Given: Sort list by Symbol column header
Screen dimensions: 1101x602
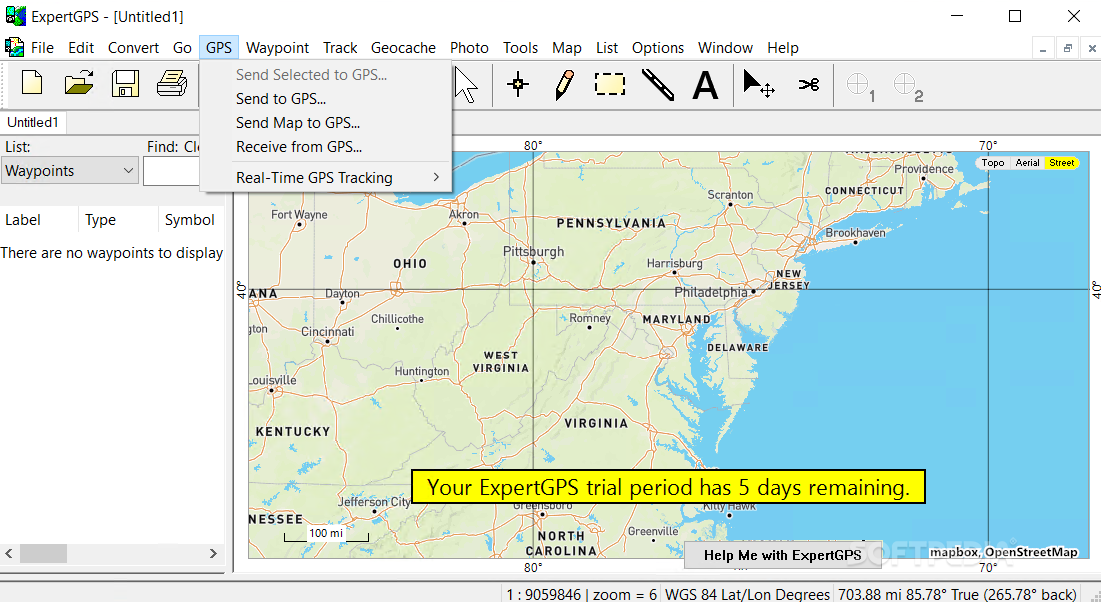Looking at the screenshot, I should point(190,220).
